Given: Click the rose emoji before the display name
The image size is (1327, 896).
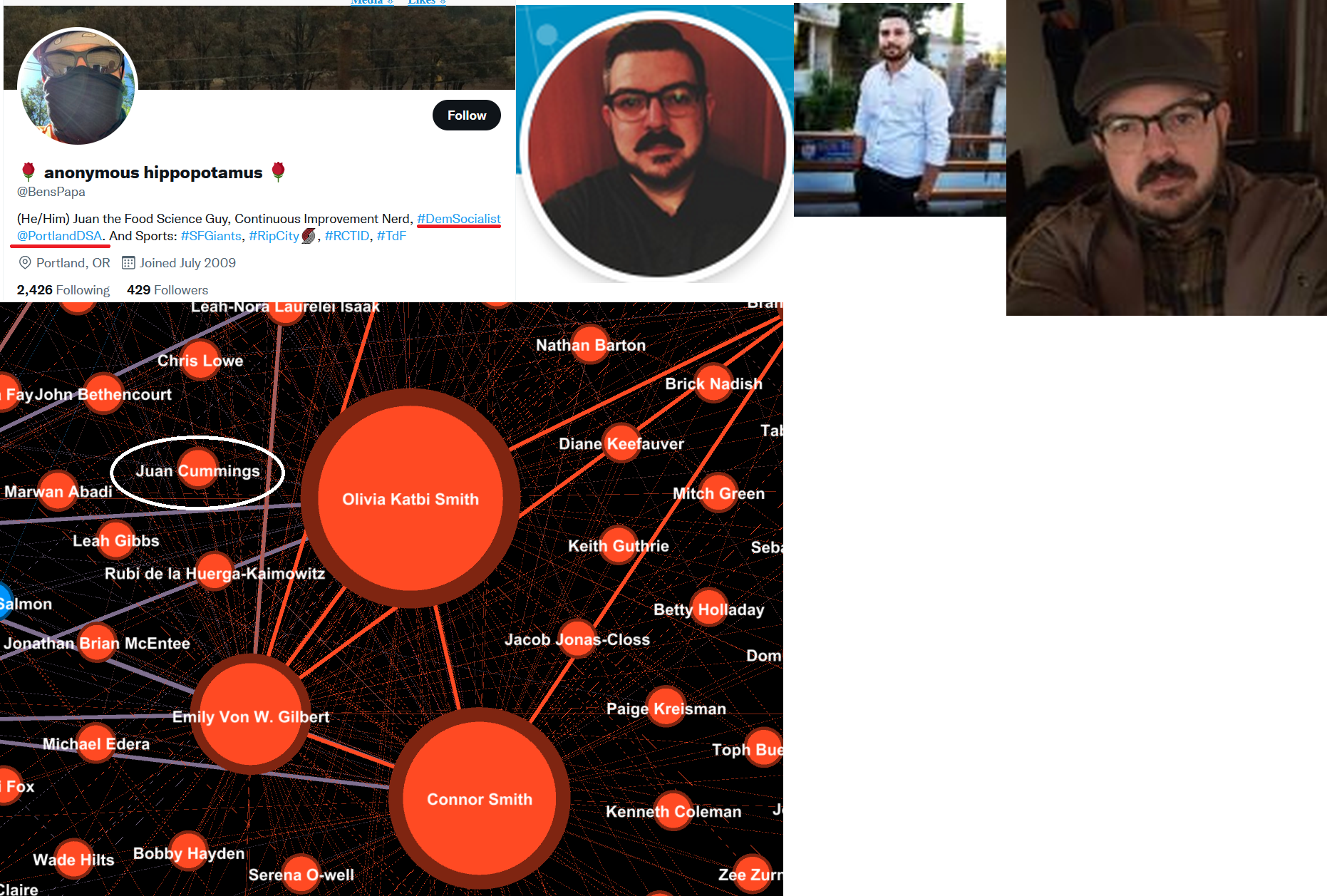Looking at the screenshot, I should pos(29,172).
